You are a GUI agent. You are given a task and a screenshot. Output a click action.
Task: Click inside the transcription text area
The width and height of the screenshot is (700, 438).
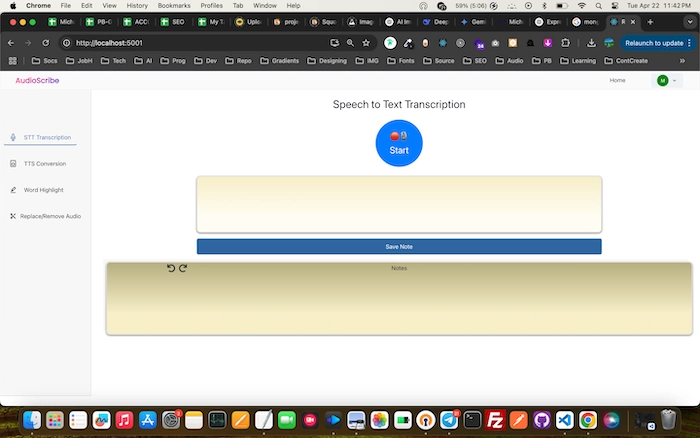click(399, 204)
